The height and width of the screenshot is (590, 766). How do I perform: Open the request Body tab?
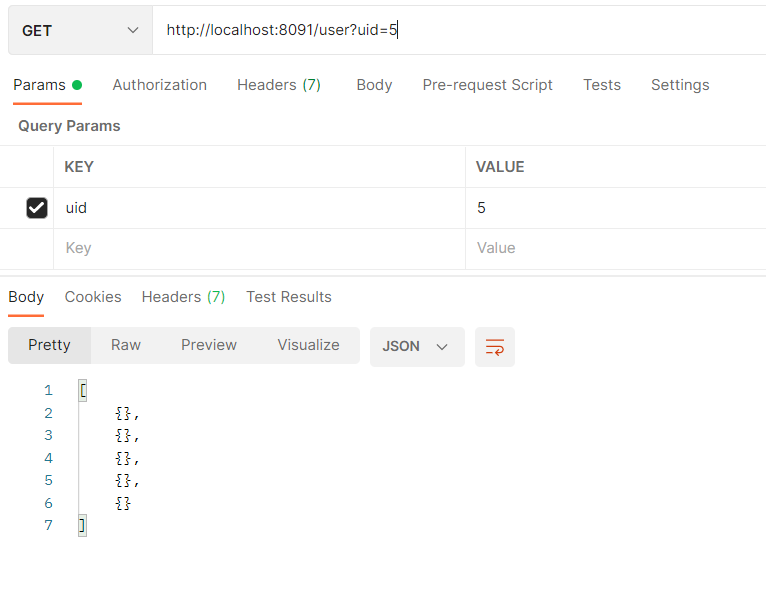click(374, 85)
